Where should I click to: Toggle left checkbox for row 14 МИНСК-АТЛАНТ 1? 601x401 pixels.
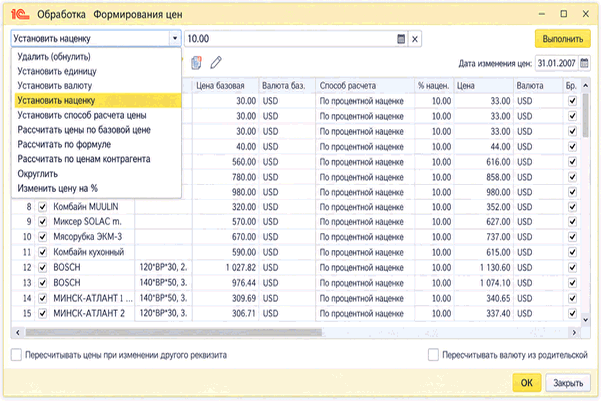42,298
